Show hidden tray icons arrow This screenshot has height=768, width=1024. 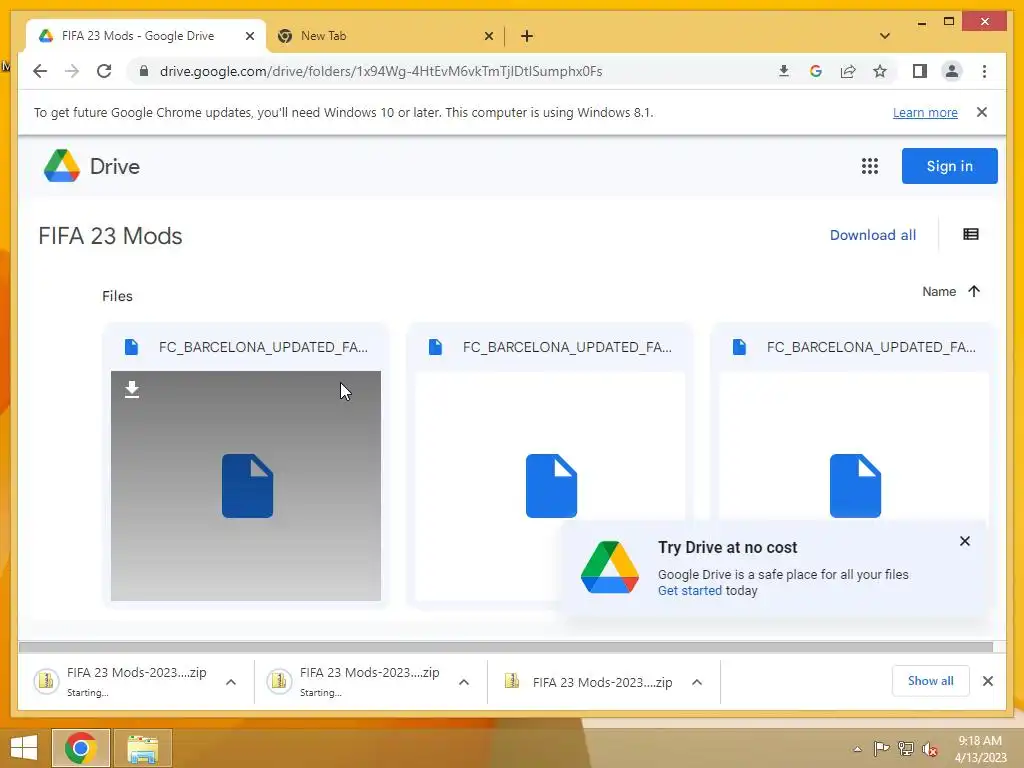pos(857,749)
